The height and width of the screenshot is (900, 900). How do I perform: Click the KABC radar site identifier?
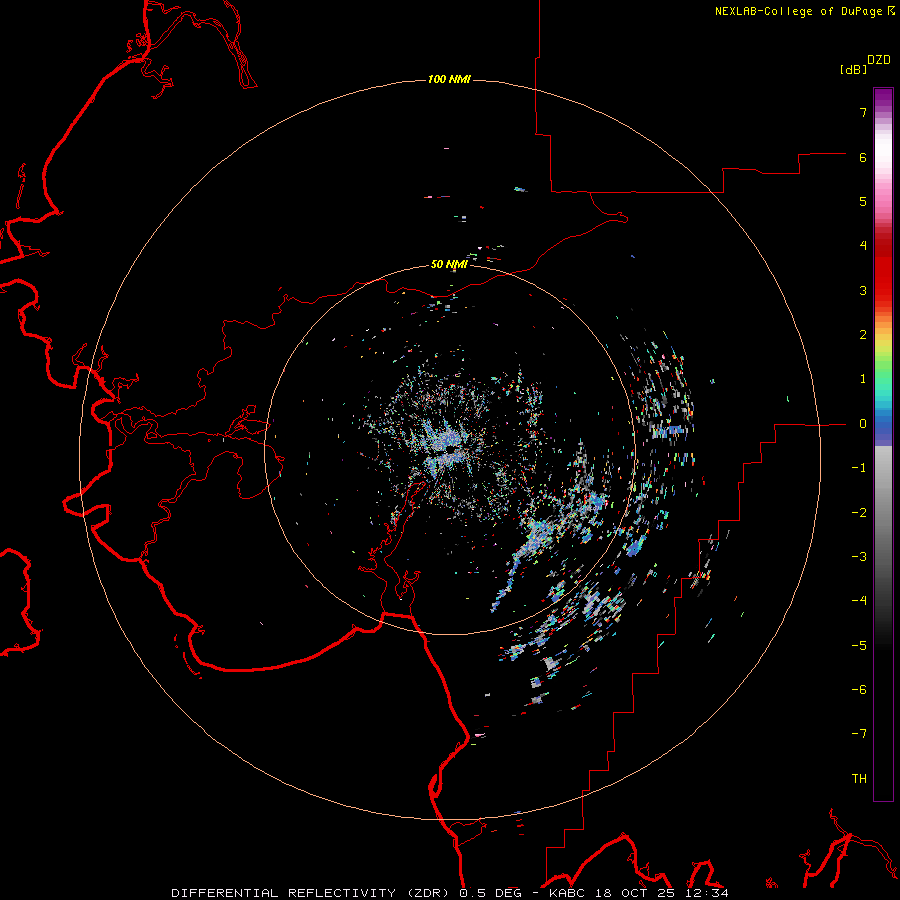(568, 893)
